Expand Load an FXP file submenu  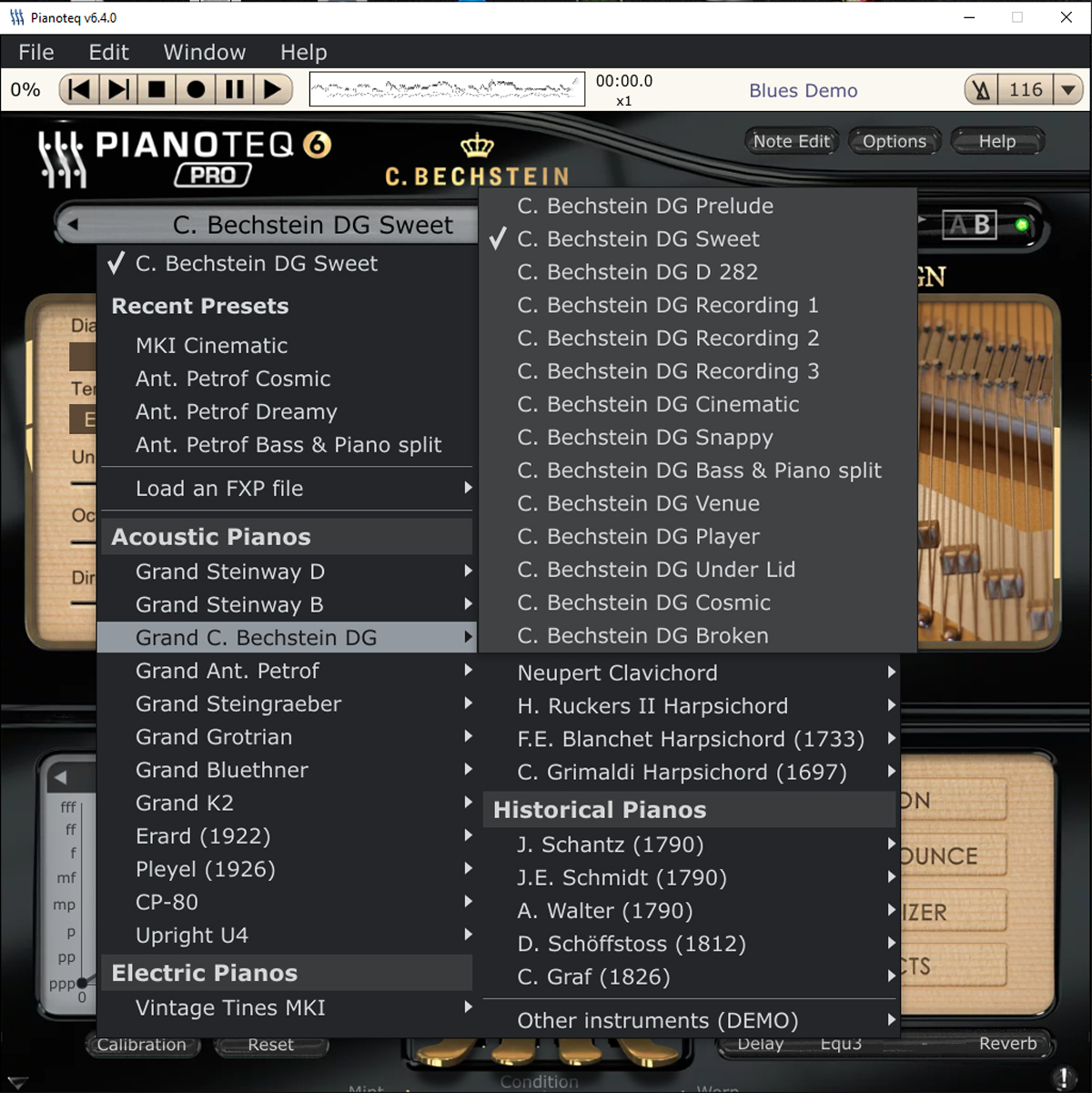[287, 489]
